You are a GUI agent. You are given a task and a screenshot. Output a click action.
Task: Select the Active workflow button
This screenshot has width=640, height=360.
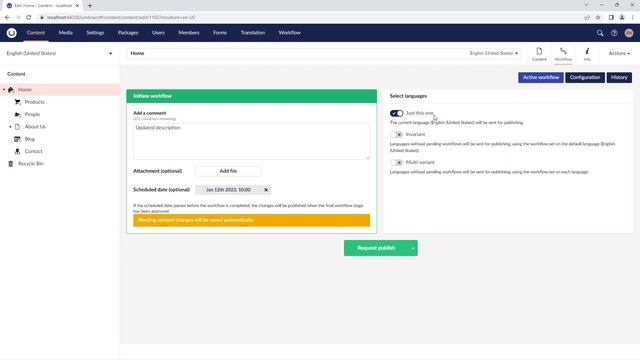[x=541, y=78]
